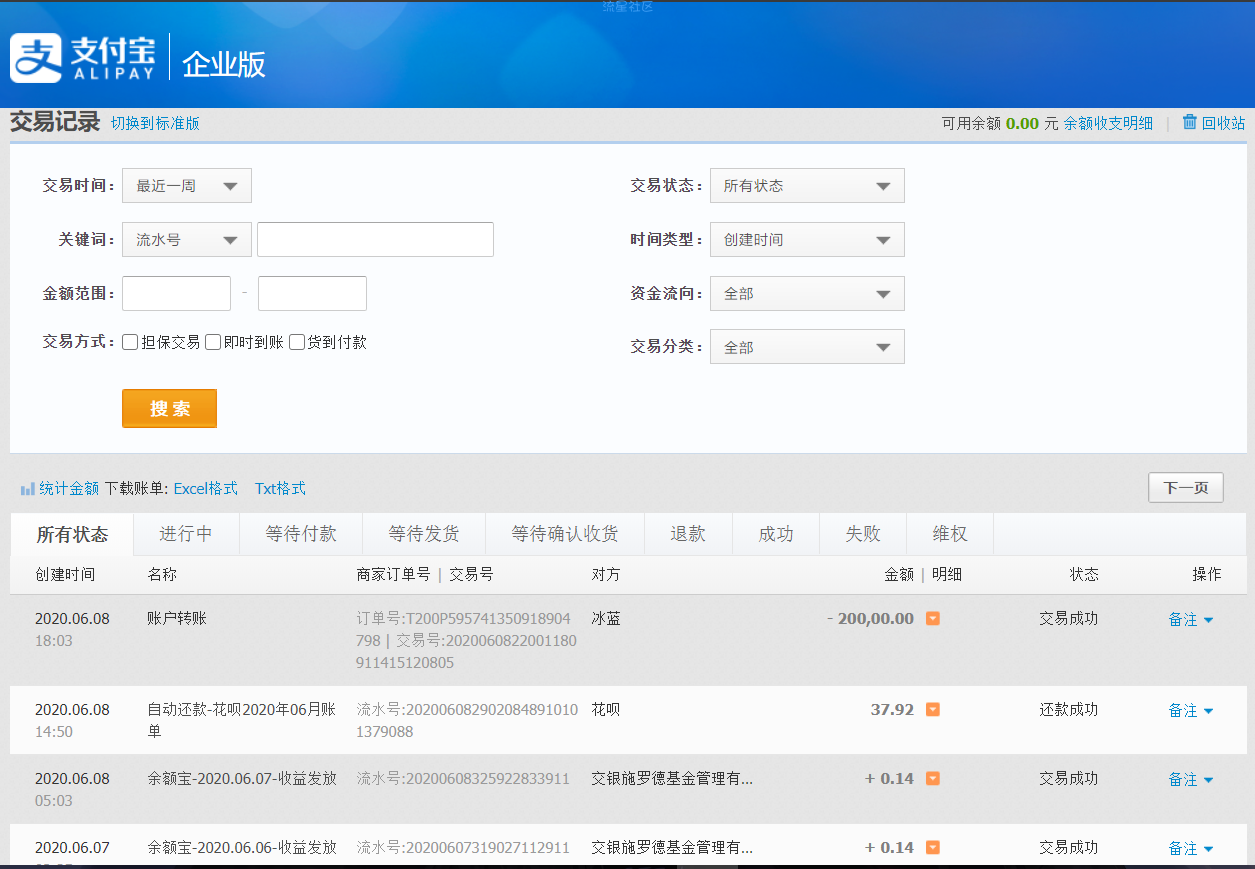Open the 关键词 type dropdown showing 流水号
This screenshot has width=1255, height=869.
187,240
